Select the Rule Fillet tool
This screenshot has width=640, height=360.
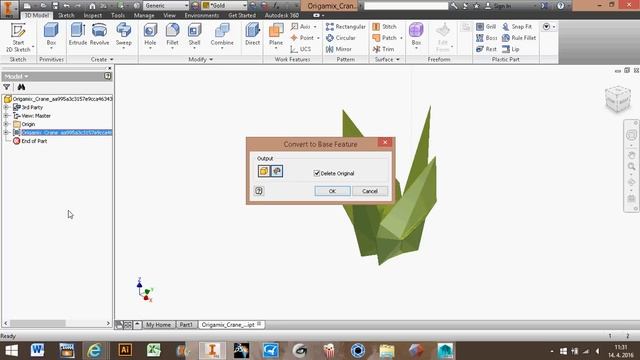(519, 38)
